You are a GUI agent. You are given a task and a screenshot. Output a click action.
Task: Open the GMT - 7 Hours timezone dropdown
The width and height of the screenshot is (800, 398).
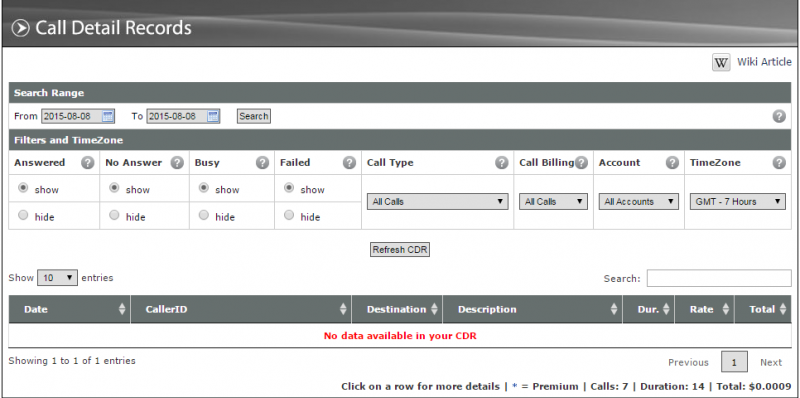tap(737, 202)
